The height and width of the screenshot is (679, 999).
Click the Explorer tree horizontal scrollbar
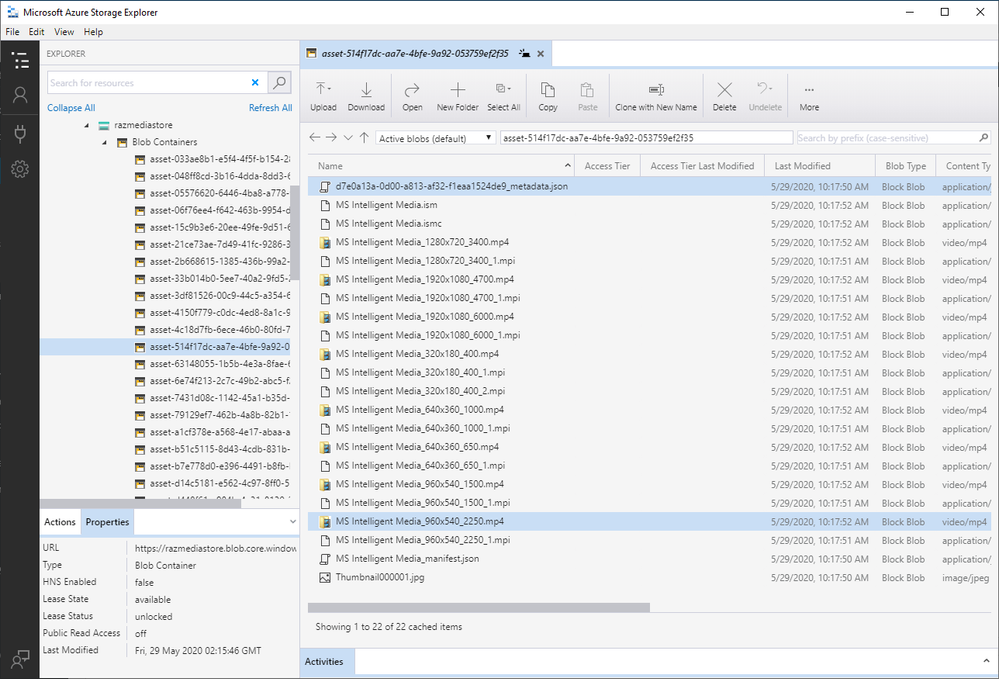coord(141,503)
